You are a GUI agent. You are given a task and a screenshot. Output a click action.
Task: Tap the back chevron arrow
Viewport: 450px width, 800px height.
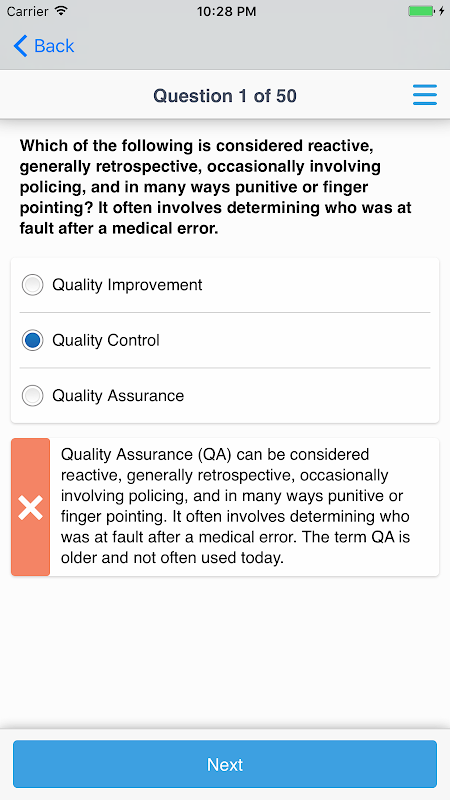click(x=20, y=46)
